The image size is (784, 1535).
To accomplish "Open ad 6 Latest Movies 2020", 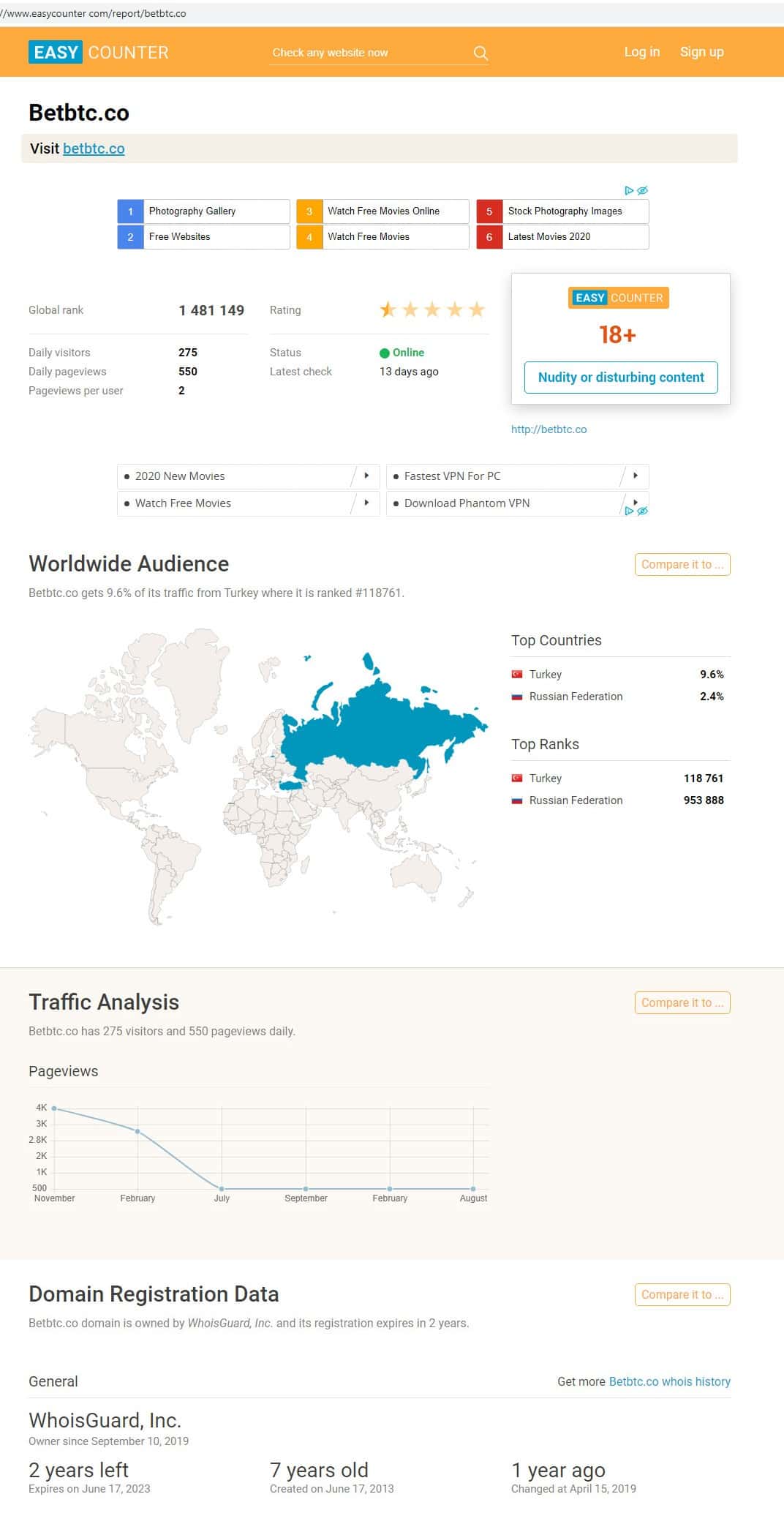I will coord(562,237).
